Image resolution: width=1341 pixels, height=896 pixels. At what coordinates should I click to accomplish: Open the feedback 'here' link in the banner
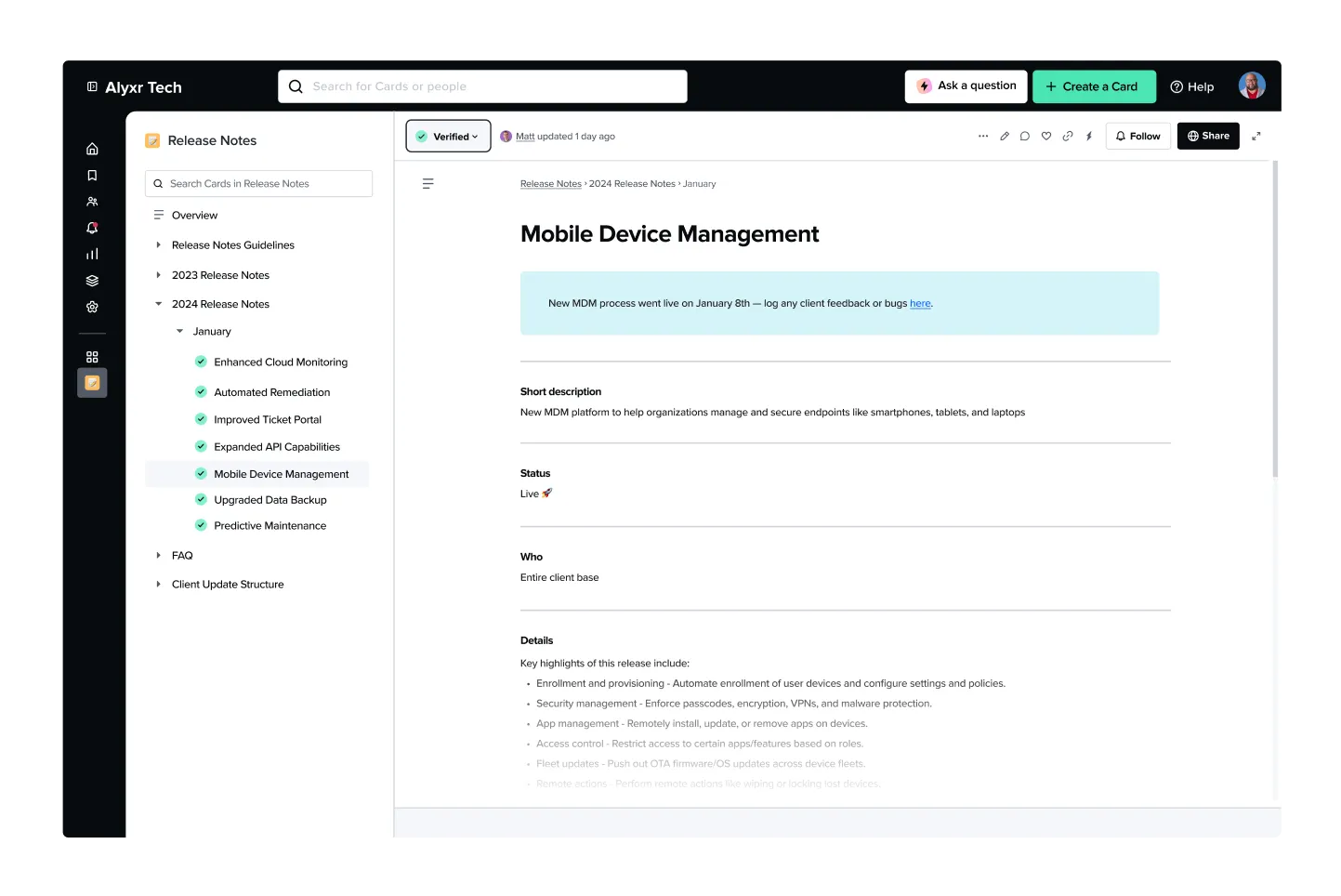(x=920, y=303)
